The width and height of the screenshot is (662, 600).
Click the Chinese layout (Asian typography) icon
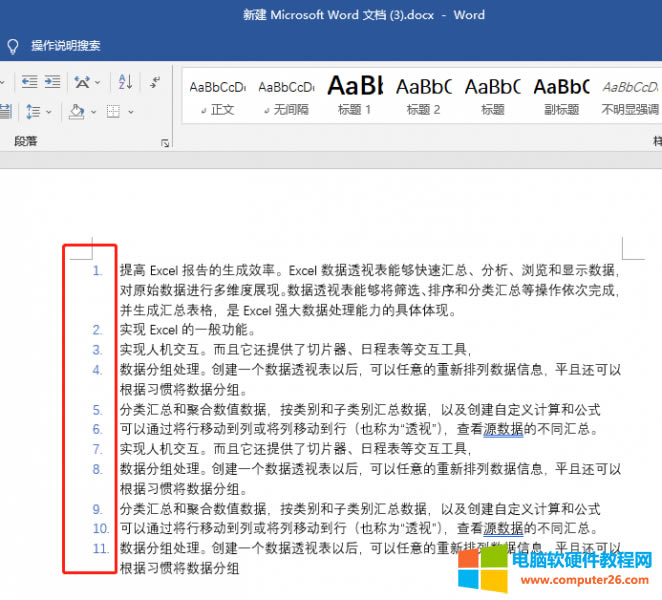click(x=83, y=82)
